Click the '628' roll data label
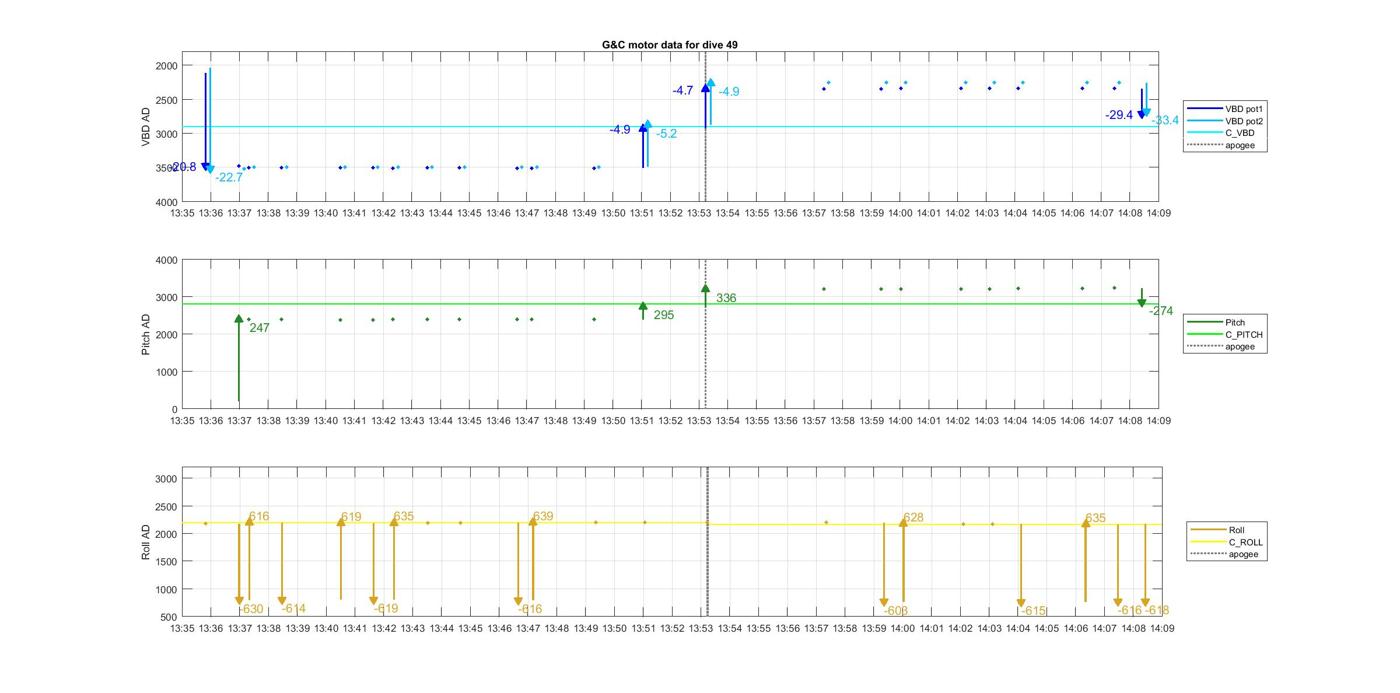This screenshot has height=693, width=1400. coord(913,518)
